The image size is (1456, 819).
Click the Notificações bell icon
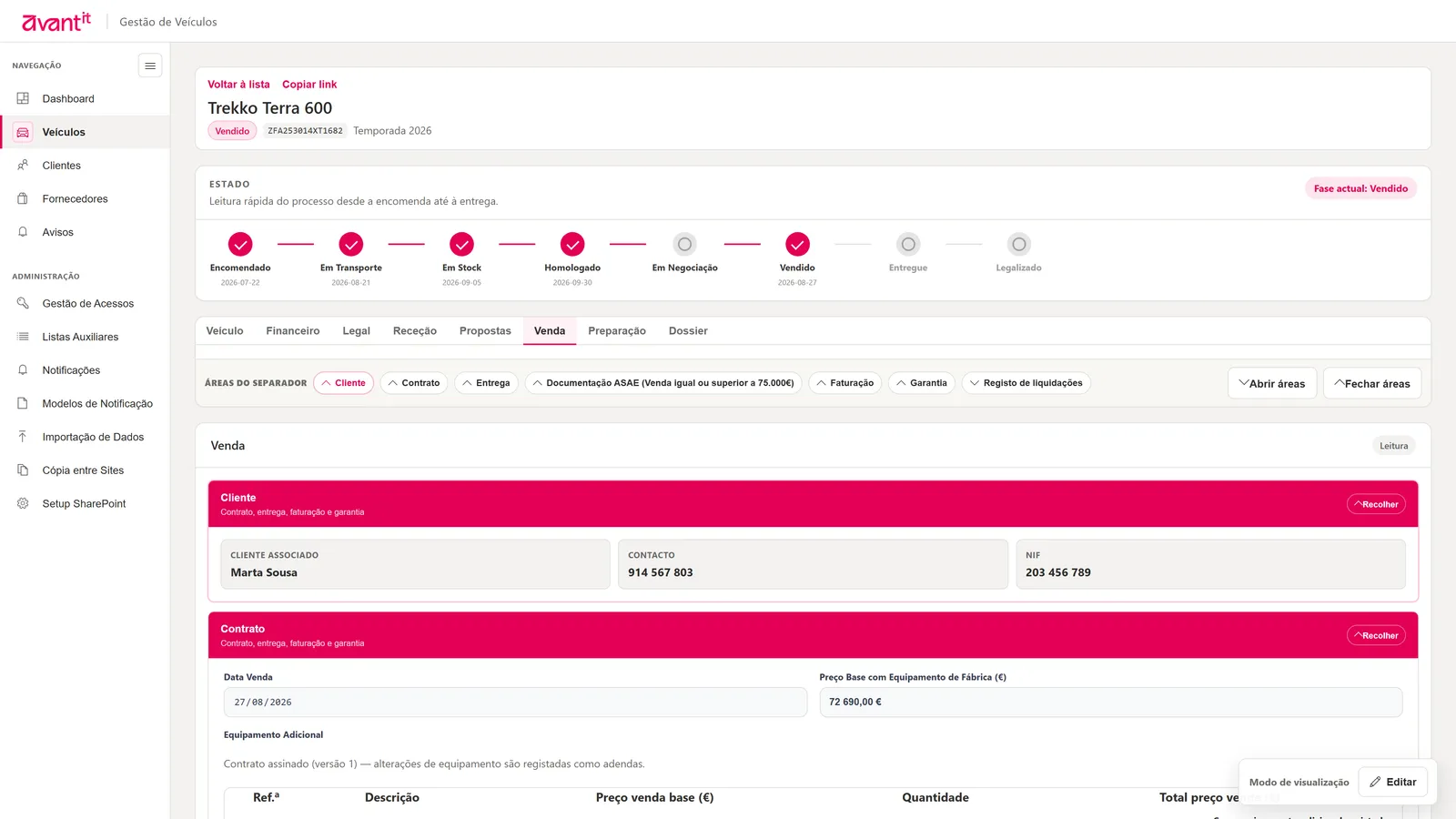[23, 370]
